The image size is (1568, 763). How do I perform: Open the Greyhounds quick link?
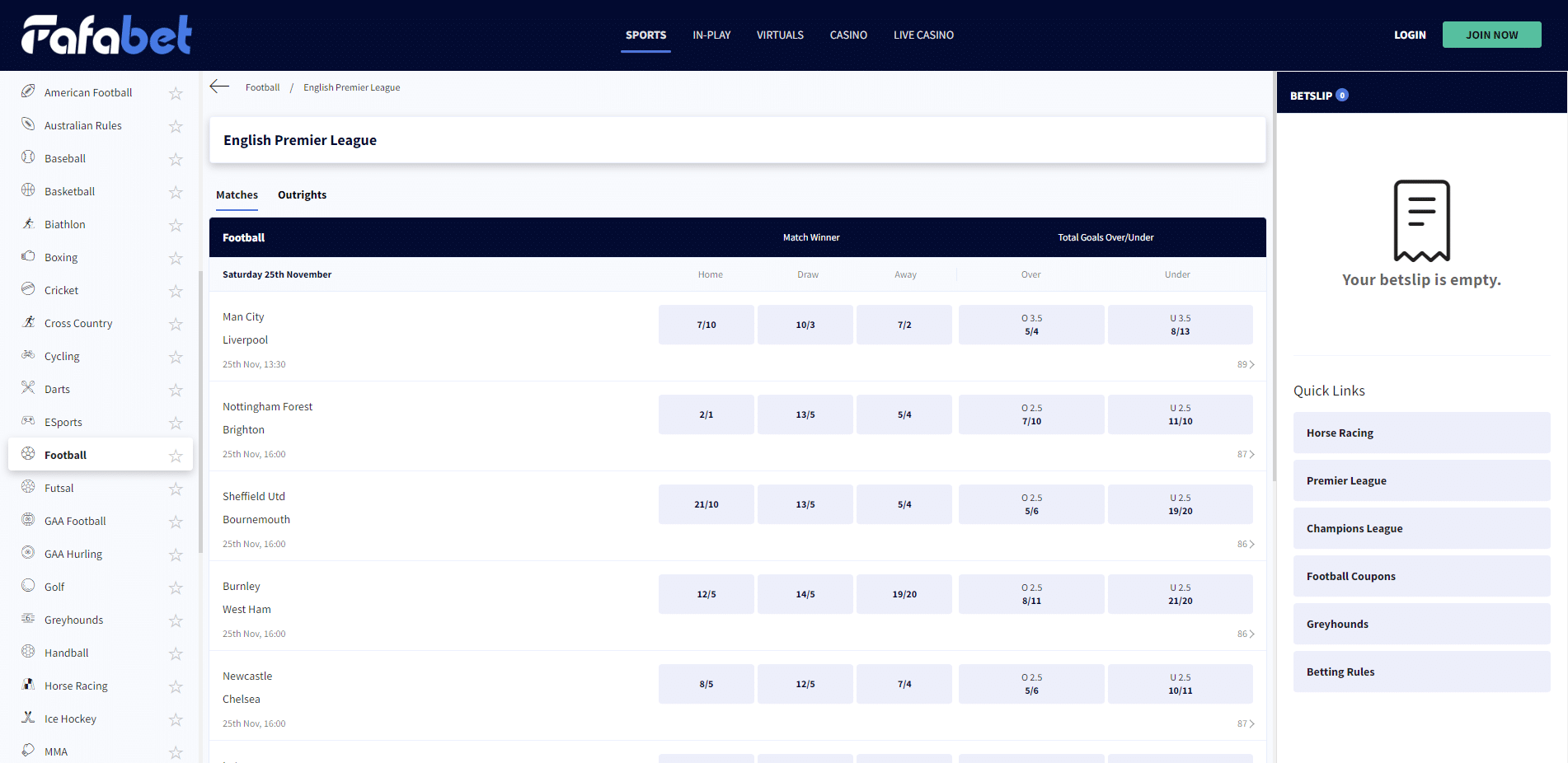[x=1421, y=624]
